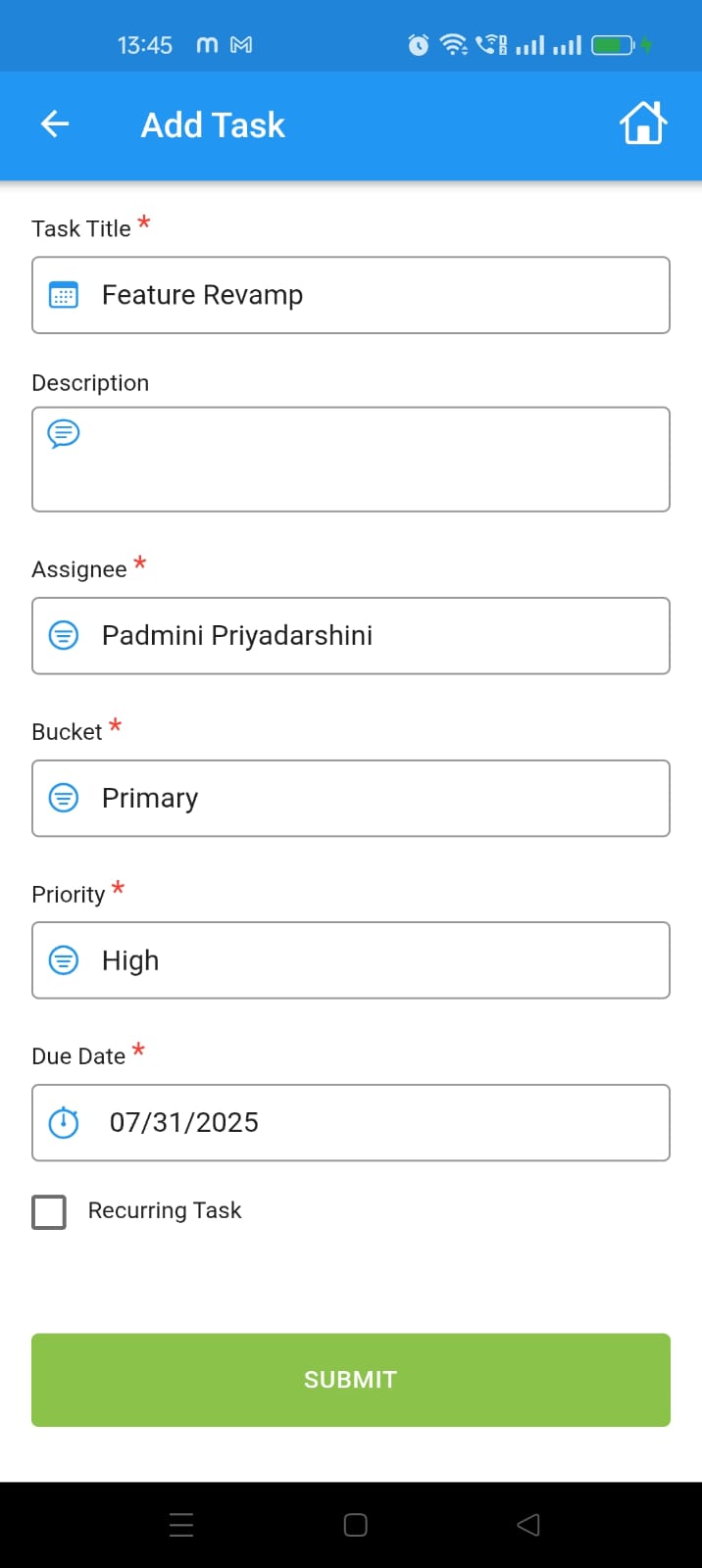Tap the Android recent apps menu icon
The image size is (702, 1568).
[181, 1524]
